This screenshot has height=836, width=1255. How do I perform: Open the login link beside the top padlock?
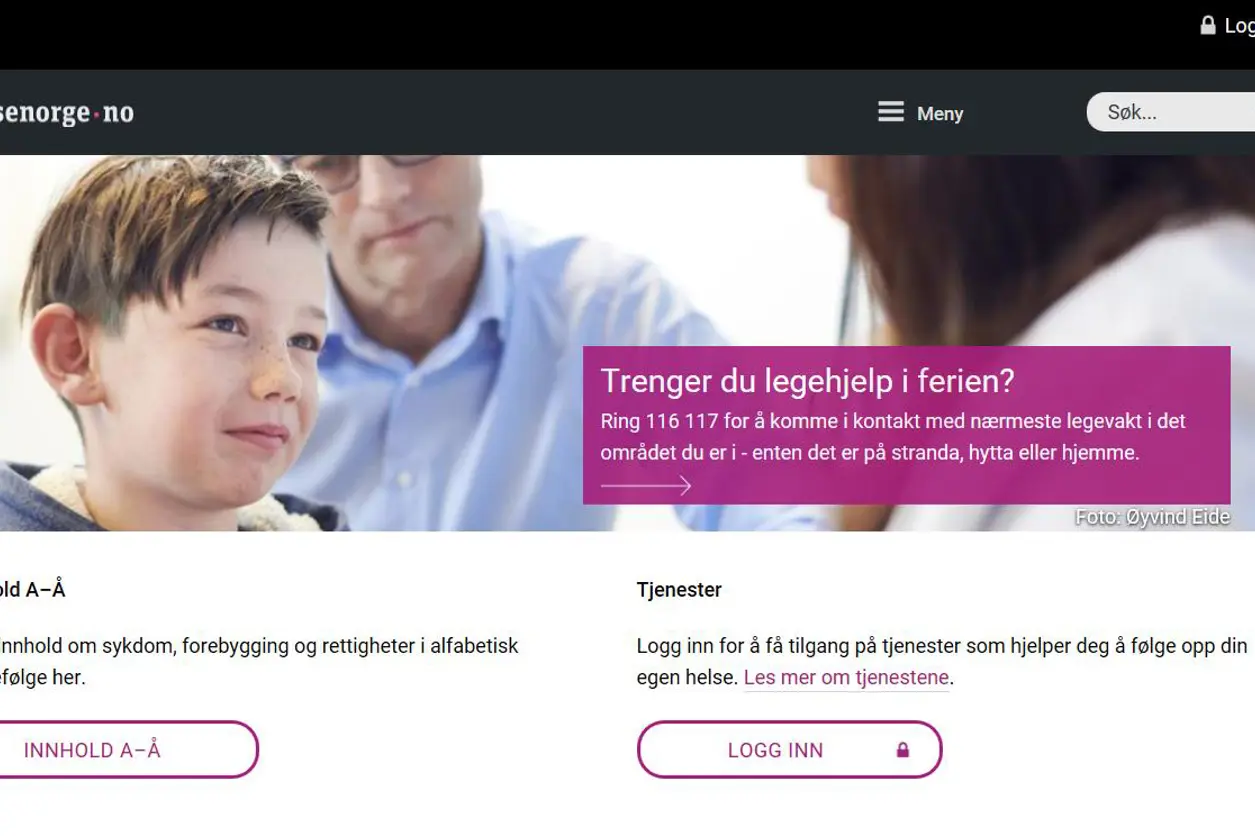click(1240, 26)
